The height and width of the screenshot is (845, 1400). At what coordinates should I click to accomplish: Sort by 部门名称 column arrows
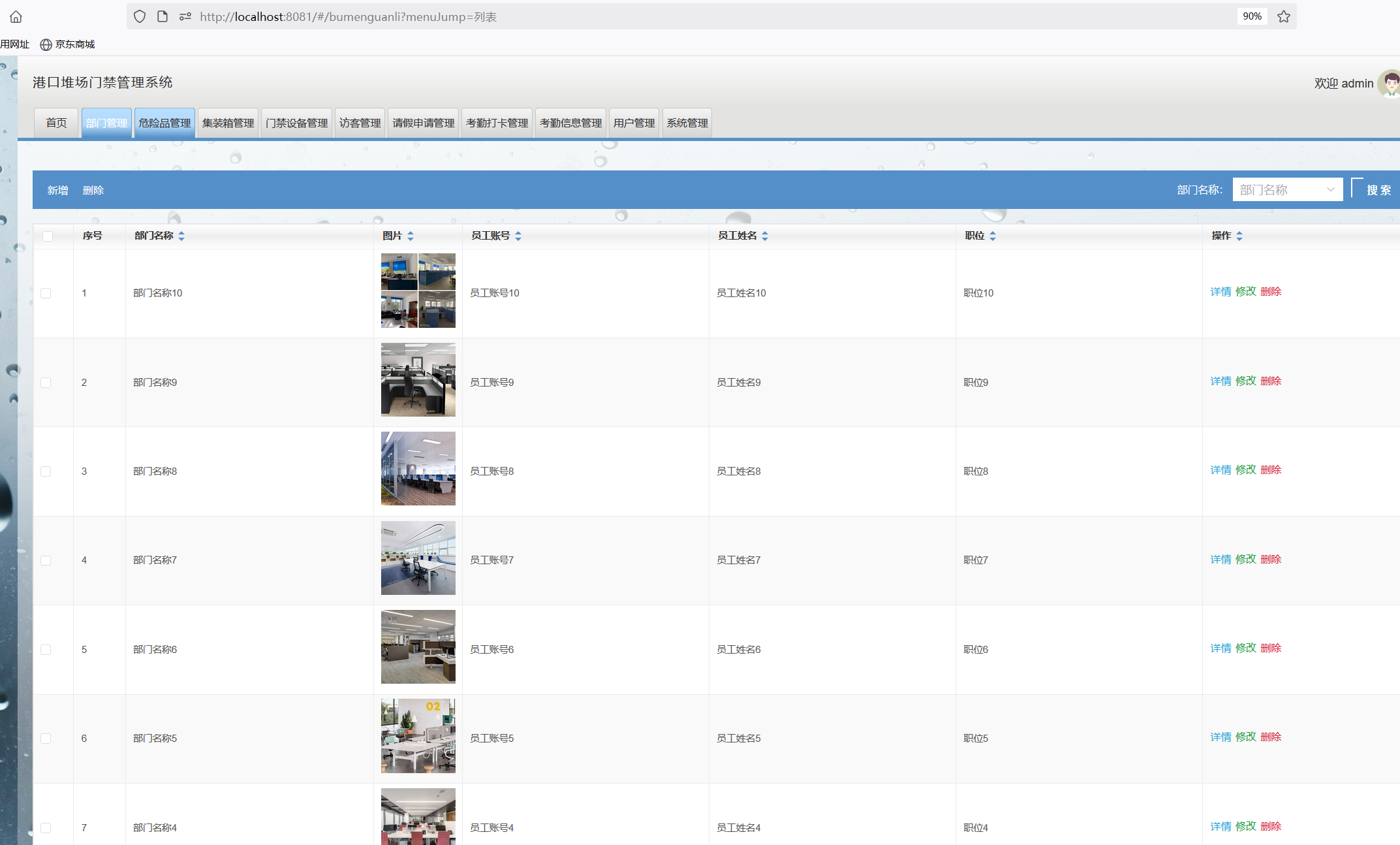pyautogui.click(x=181, y=236)
